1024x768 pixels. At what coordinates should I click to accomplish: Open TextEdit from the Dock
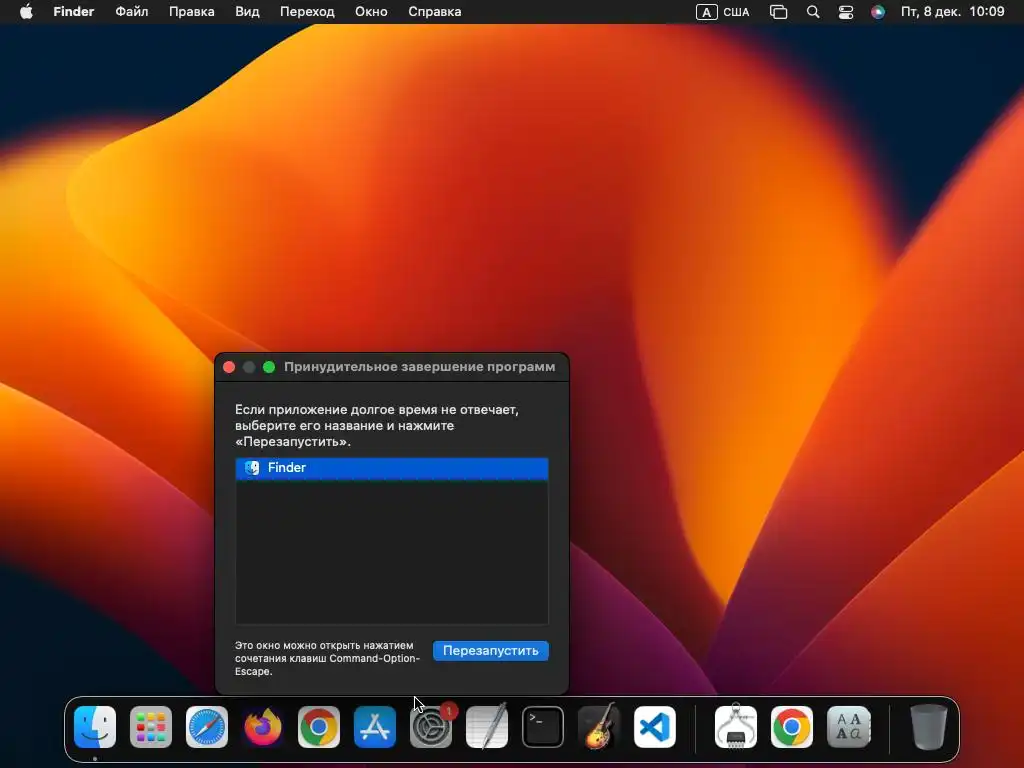pyautogui.click(x=487, y=727)
